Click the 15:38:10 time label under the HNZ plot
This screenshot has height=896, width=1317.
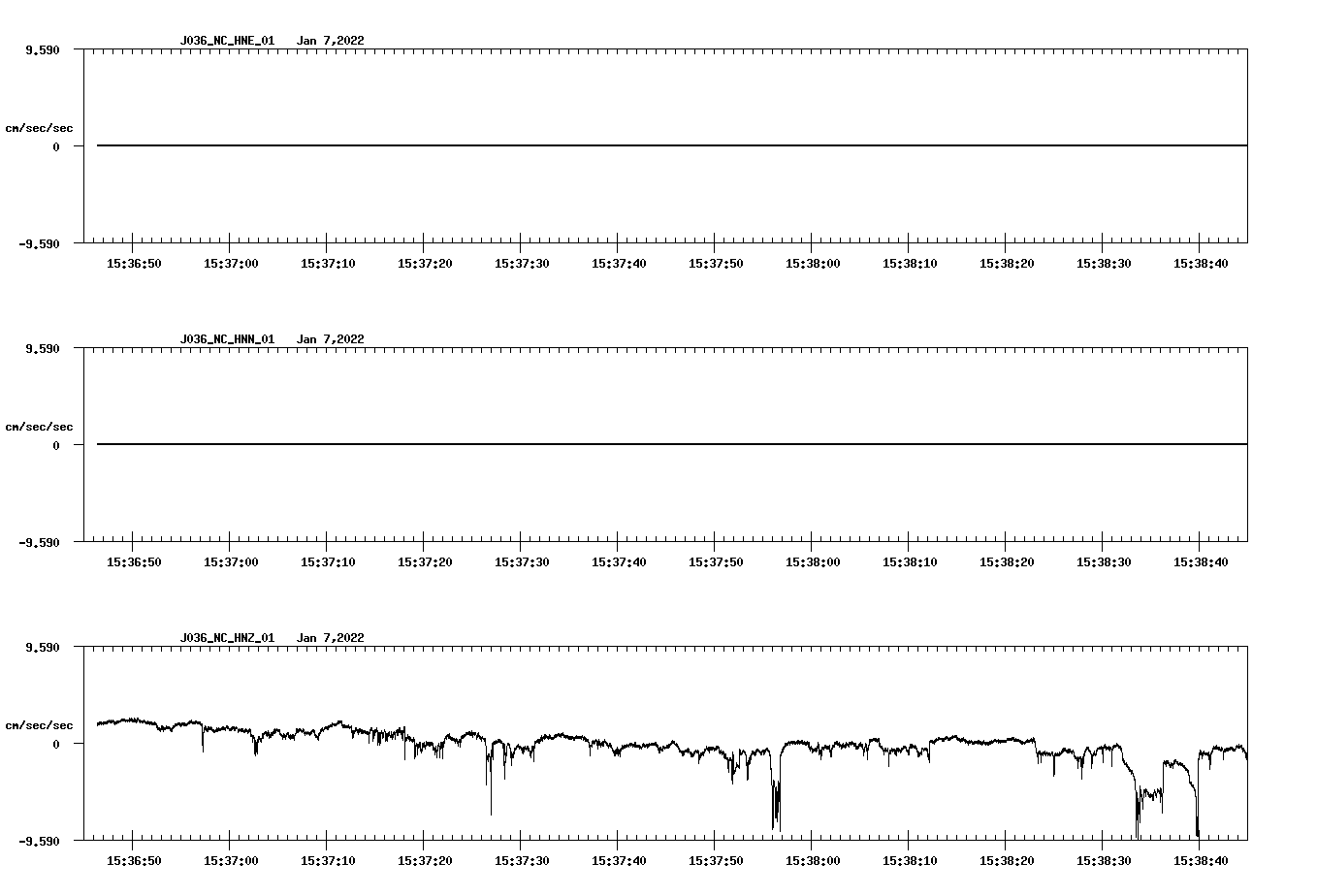(910, 861)
